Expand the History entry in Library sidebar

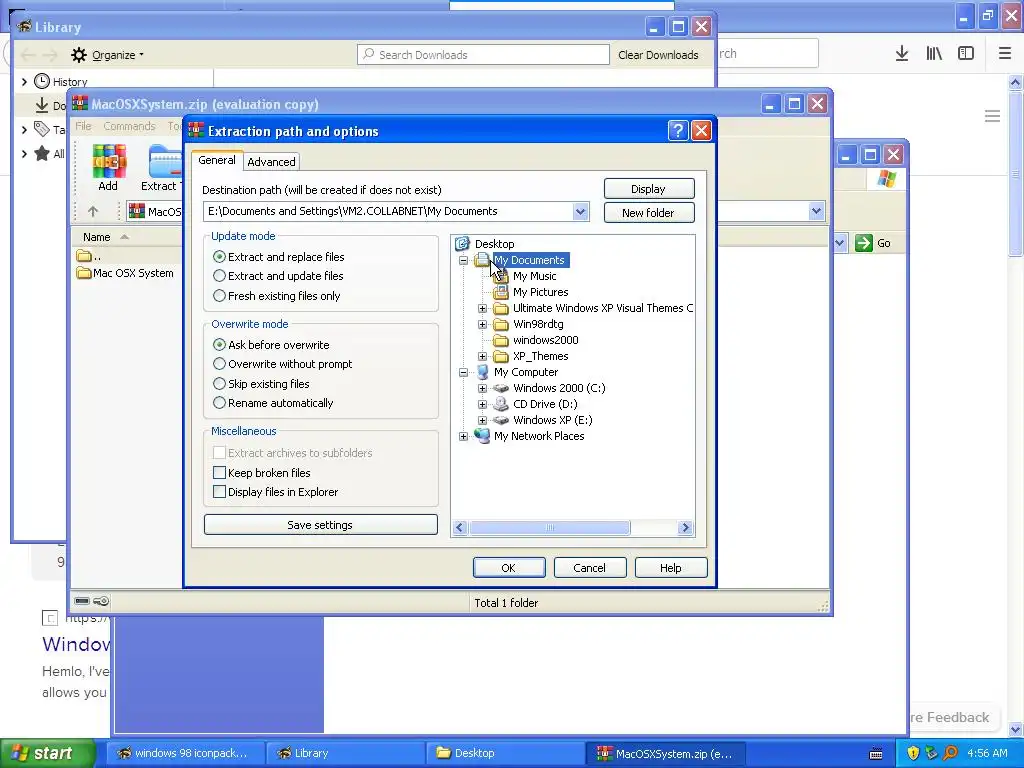pyautogui.click(x=24, y=82)
